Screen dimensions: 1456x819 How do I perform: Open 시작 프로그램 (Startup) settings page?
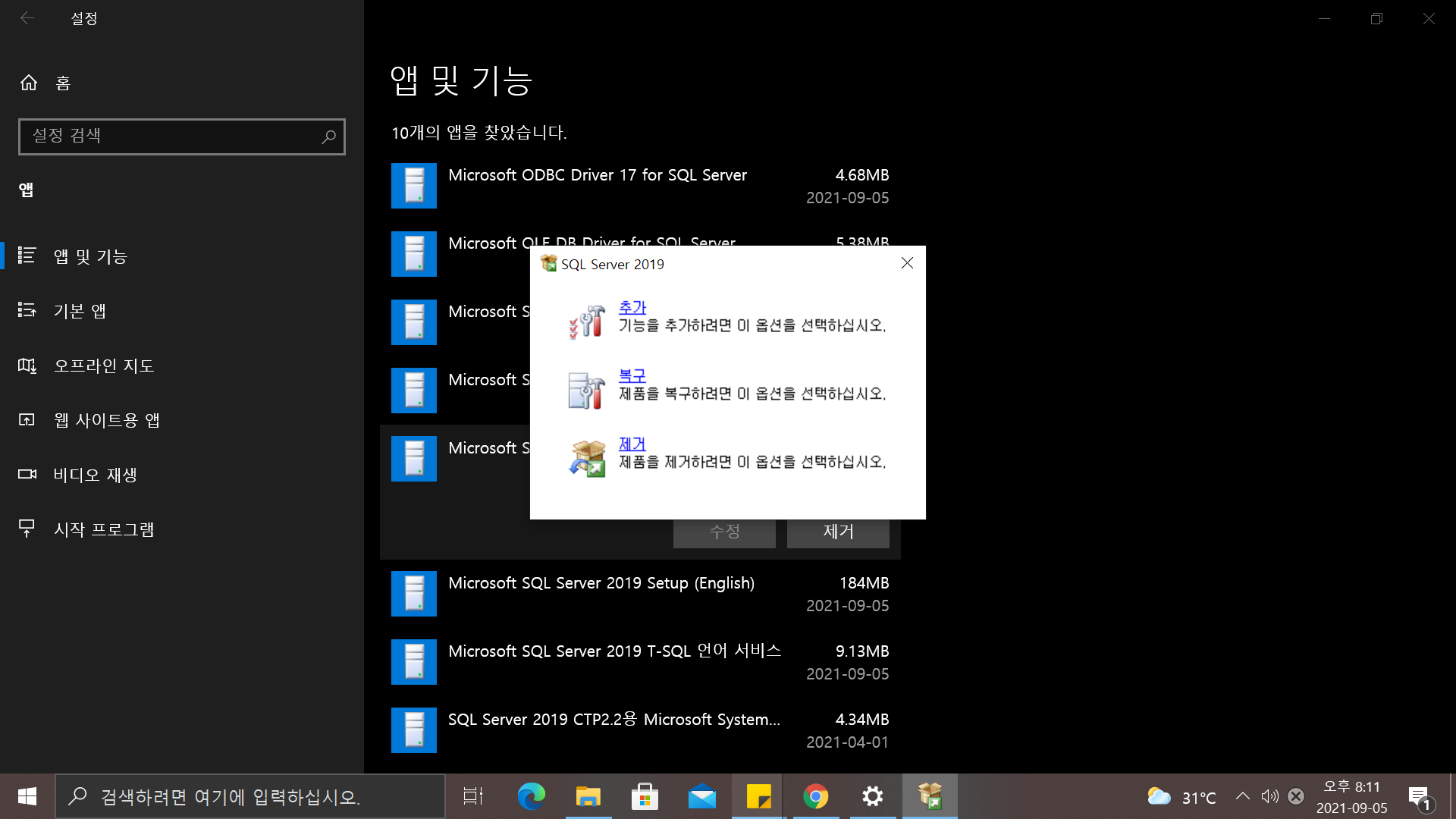(104, 529)
